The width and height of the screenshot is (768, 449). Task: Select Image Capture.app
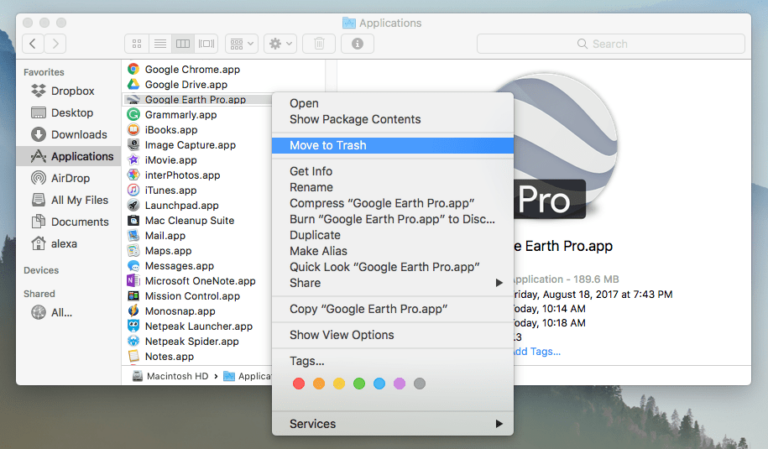[190, 145]
